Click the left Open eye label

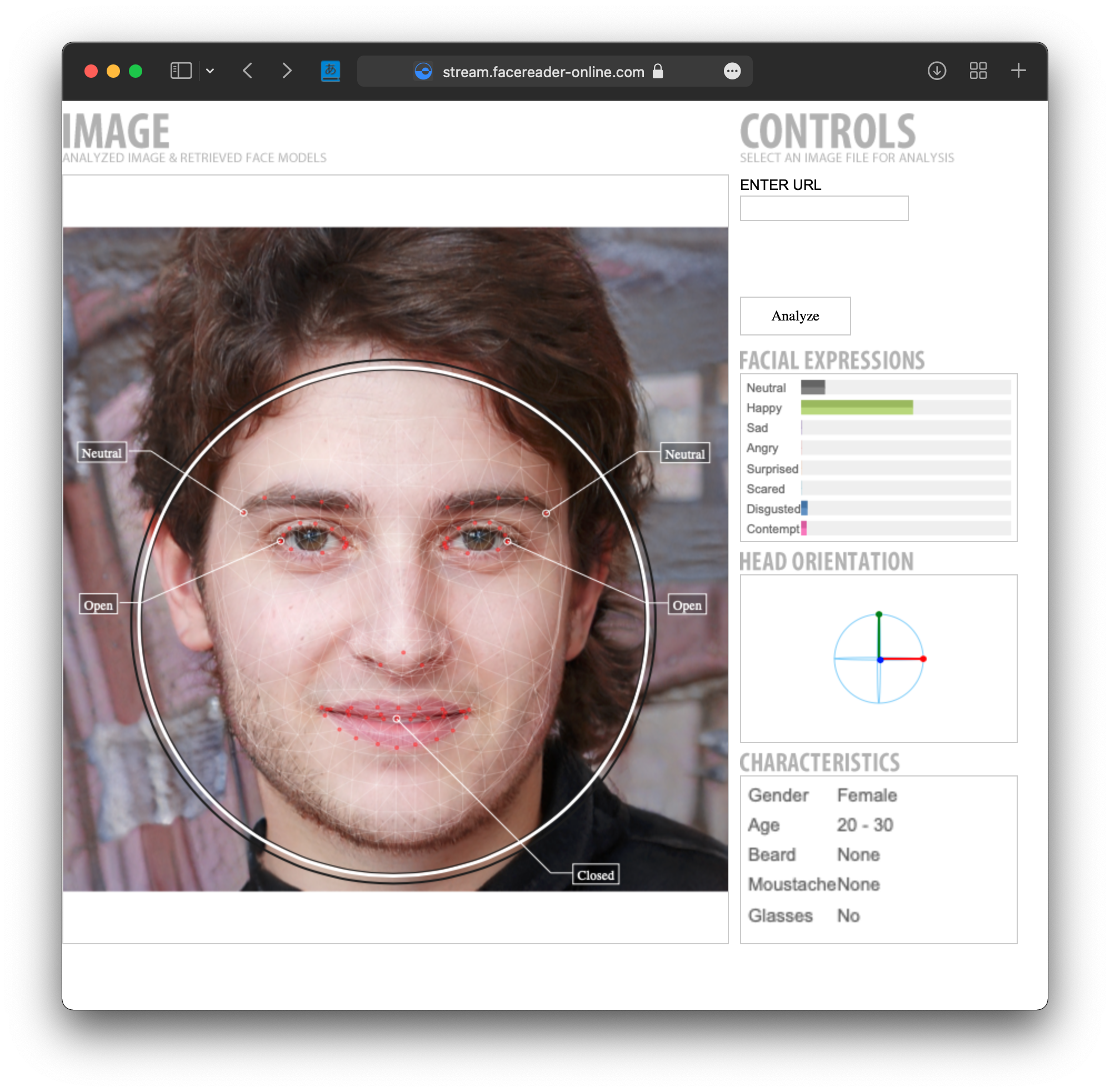tap(98, 605)
